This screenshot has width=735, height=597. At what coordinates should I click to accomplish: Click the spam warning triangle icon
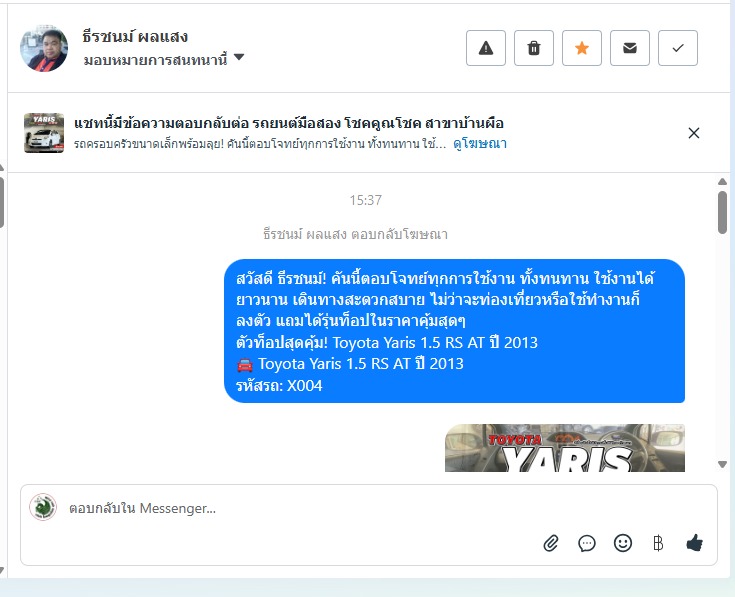(486, 48)
